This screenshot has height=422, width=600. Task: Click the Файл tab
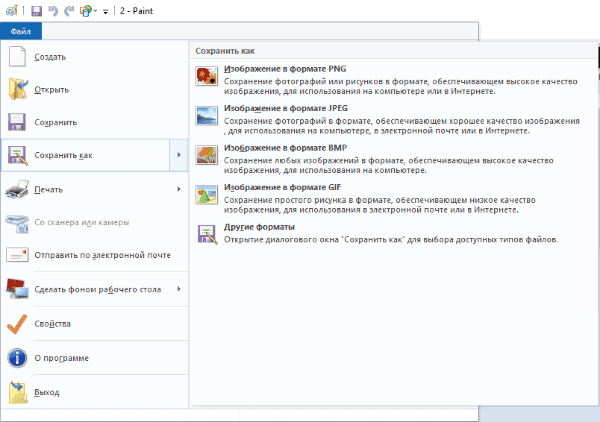[21, 31]
